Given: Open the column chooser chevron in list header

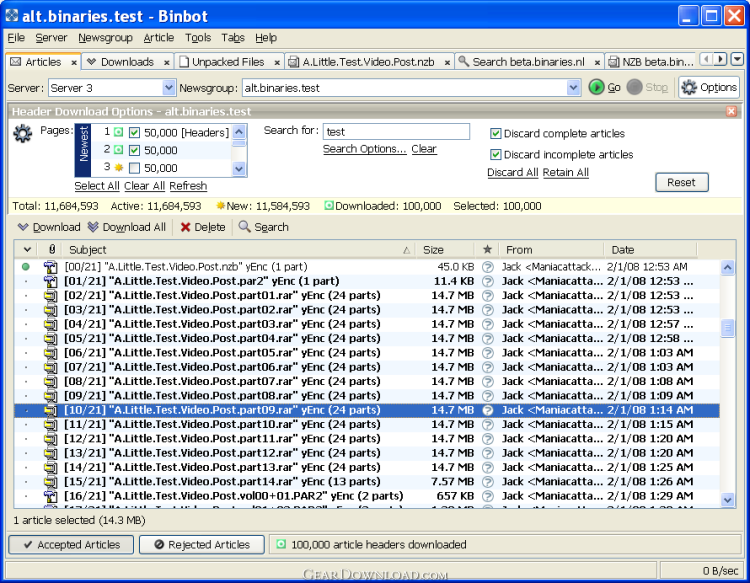Looking at the screenshot, I should click(27, 249).
